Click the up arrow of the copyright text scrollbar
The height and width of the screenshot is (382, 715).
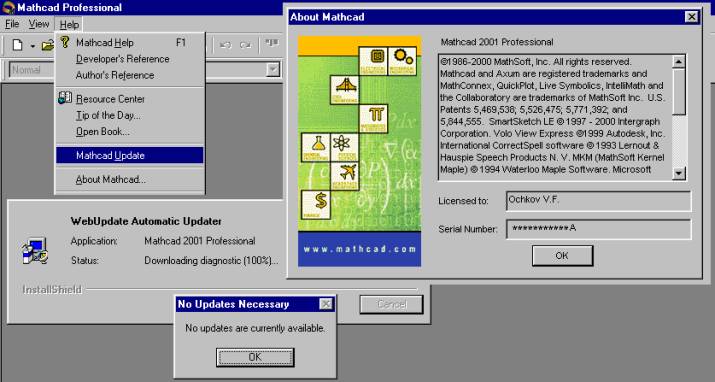tap(679, 62)
